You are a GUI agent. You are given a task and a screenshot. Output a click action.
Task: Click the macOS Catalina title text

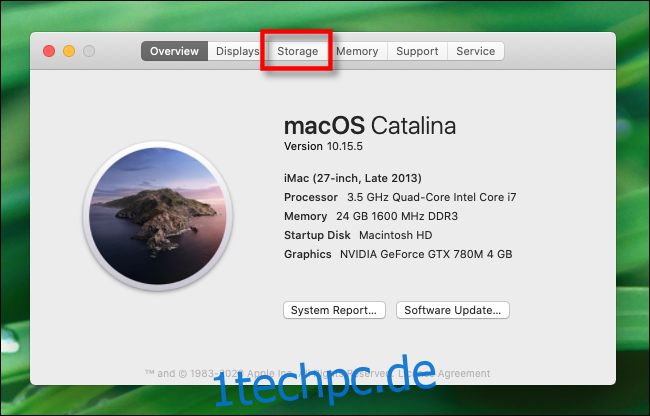point(370,126)
